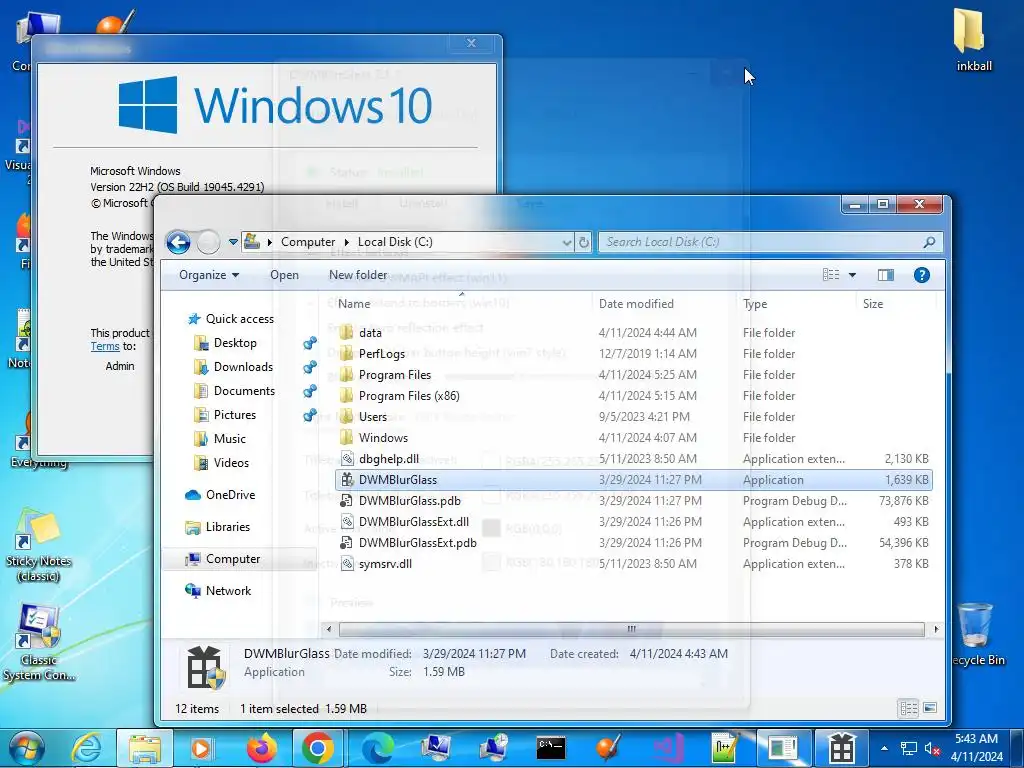Click the change view icon

click(831, 275)
